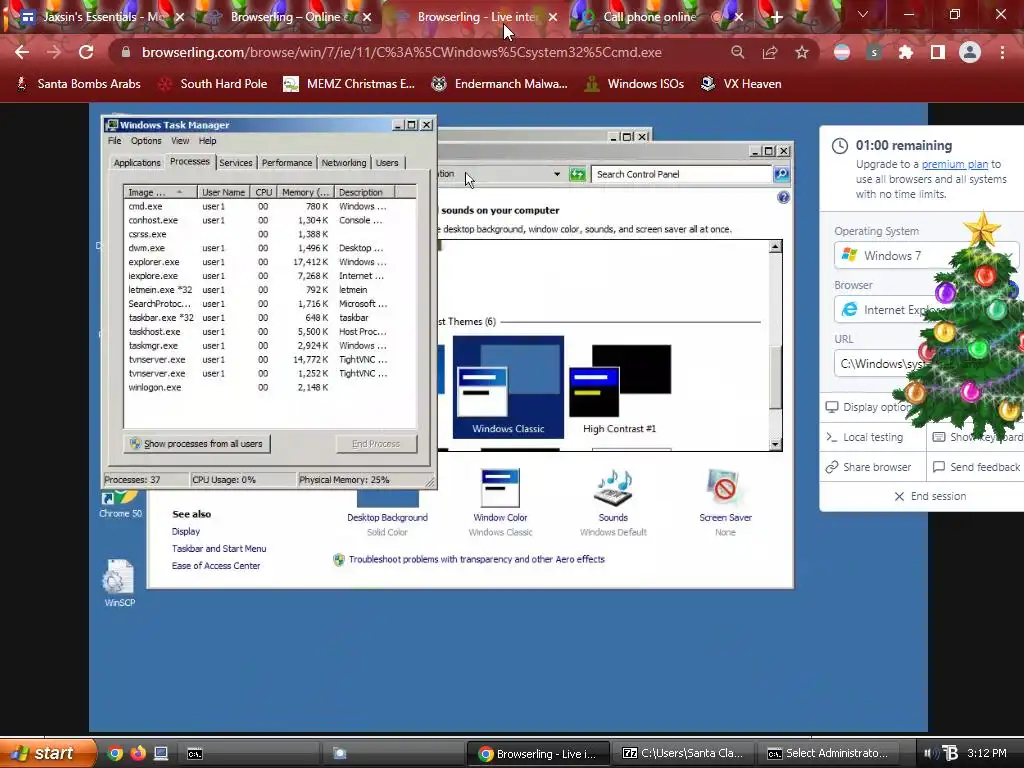Open Chrome three-dot menu
The image size is (1024, 768).
[1002, 52]
